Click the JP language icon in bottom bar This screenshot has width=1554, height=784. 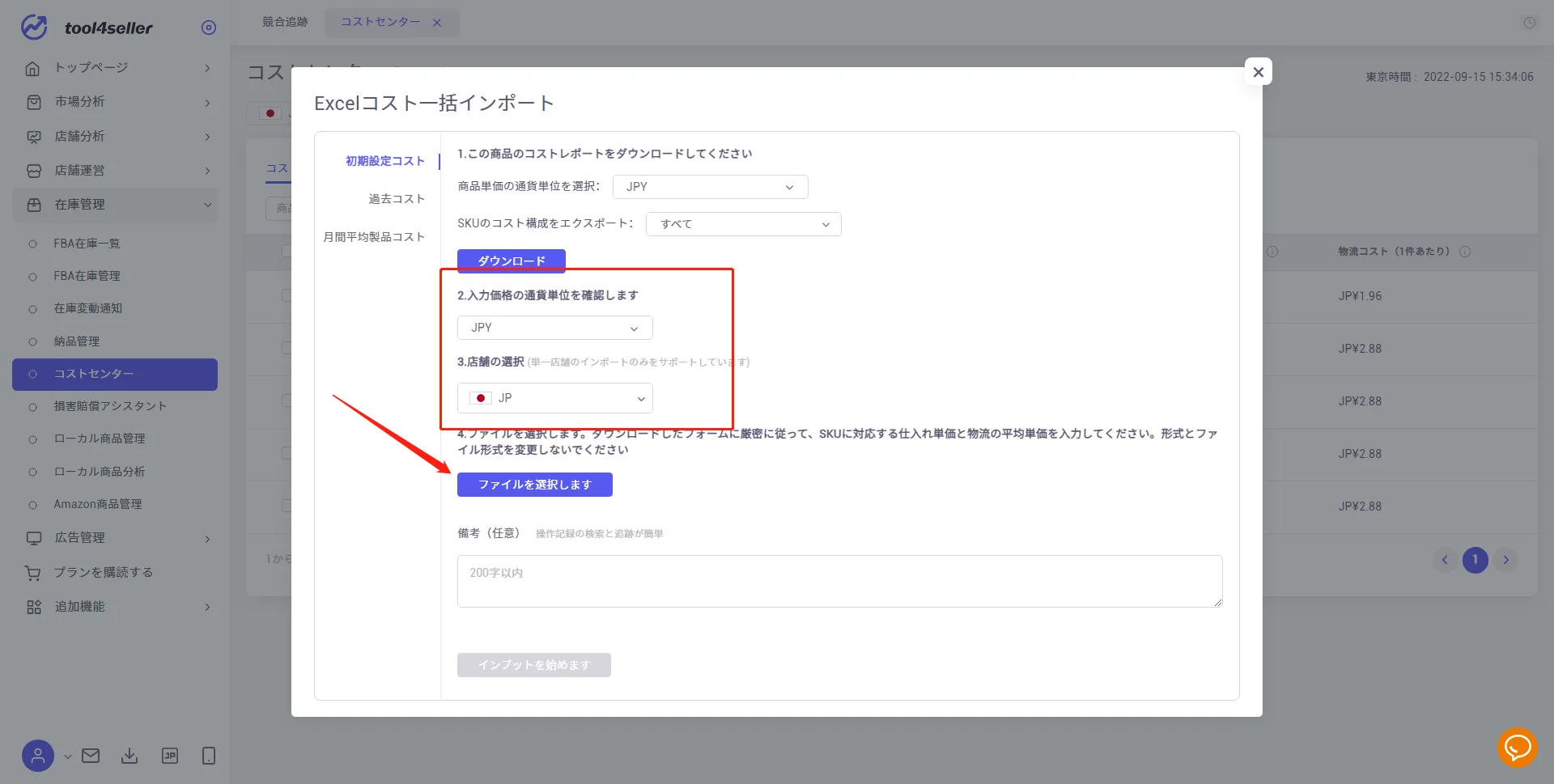pos(170,756)
